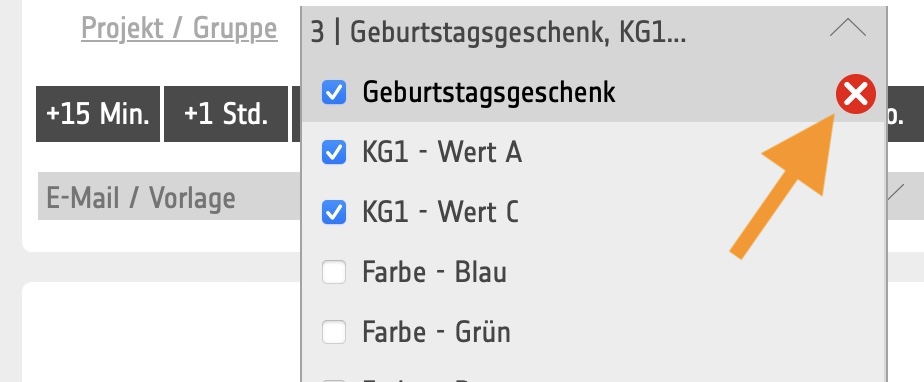Uncheck the KG1 - Wert A checkbox
924x382 pixels.
(334, 153)
